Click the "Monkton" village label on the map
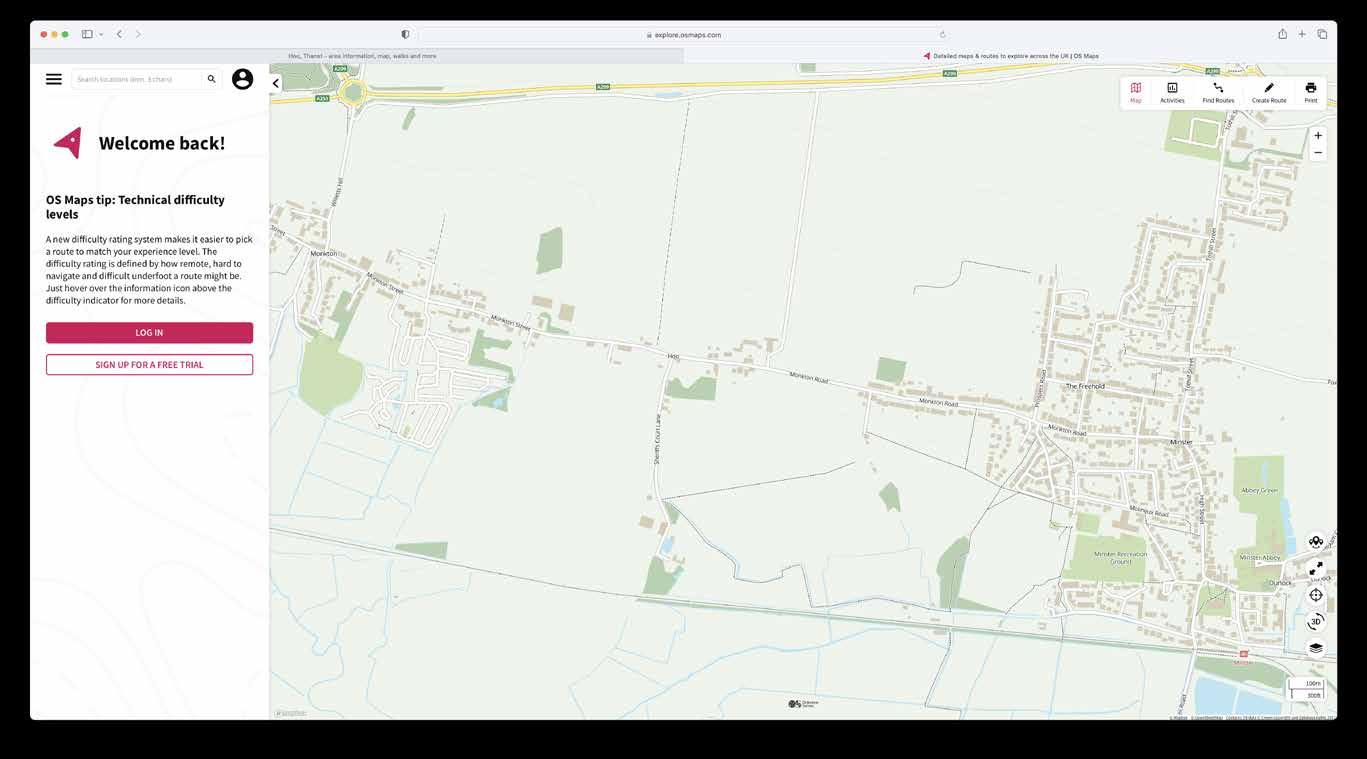1367x759 pixels. (324, 254)
